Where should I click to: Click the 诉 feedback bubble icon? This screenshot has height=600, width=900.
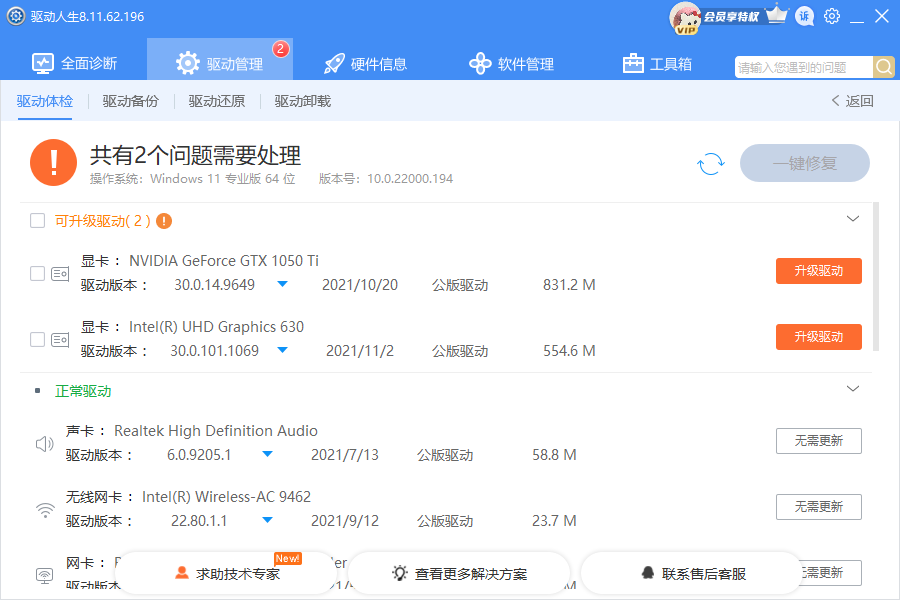point(804,16)
